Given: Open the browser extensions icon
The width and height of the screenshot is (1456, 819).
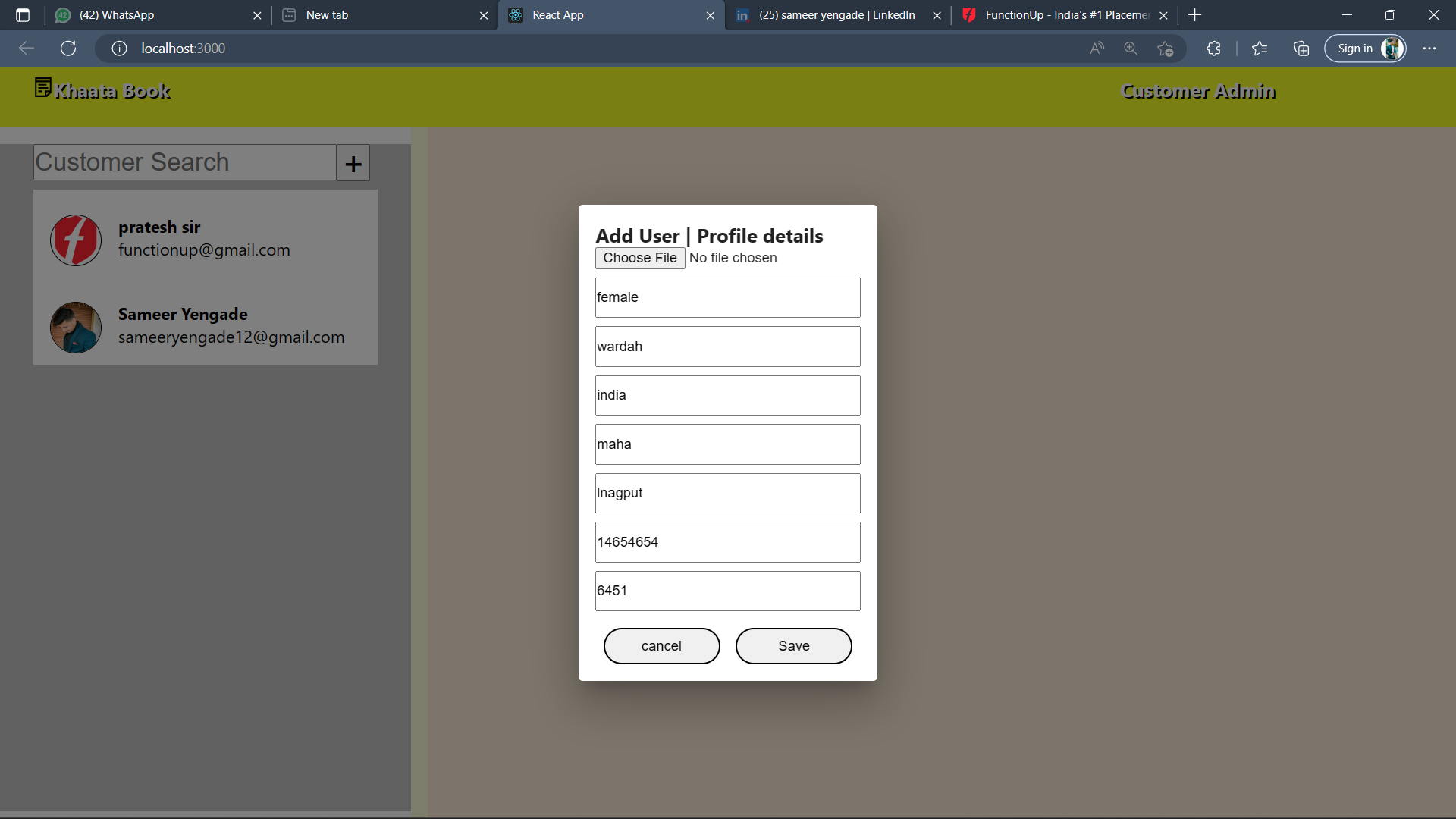Looking at the screenshot, I should pyautogui.click(x=1213, y=48).
